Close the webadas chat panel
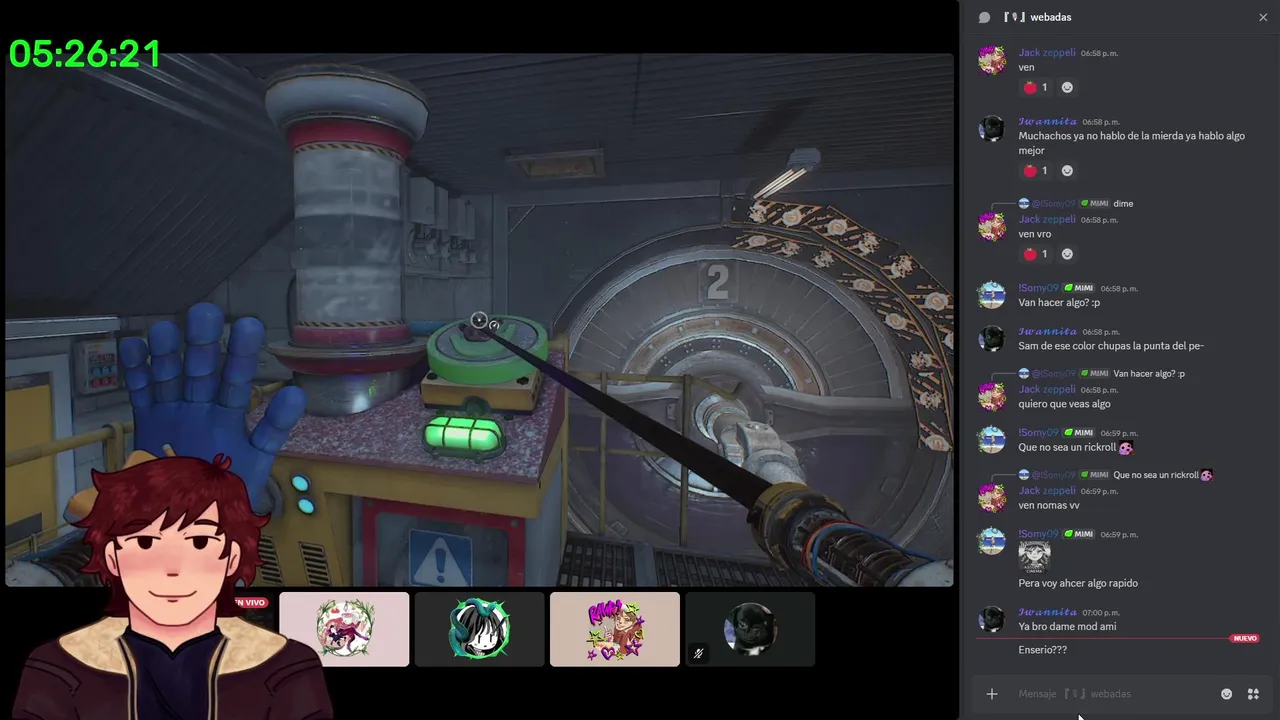This screenshot has height=720, width=1280. coord(1263,17)
